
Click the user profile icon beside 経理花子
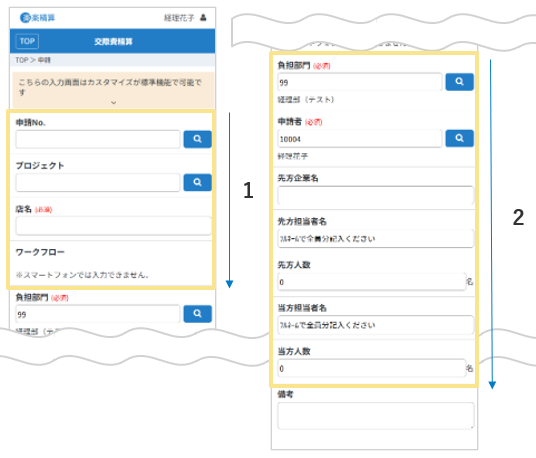click(x=203, y=17)
